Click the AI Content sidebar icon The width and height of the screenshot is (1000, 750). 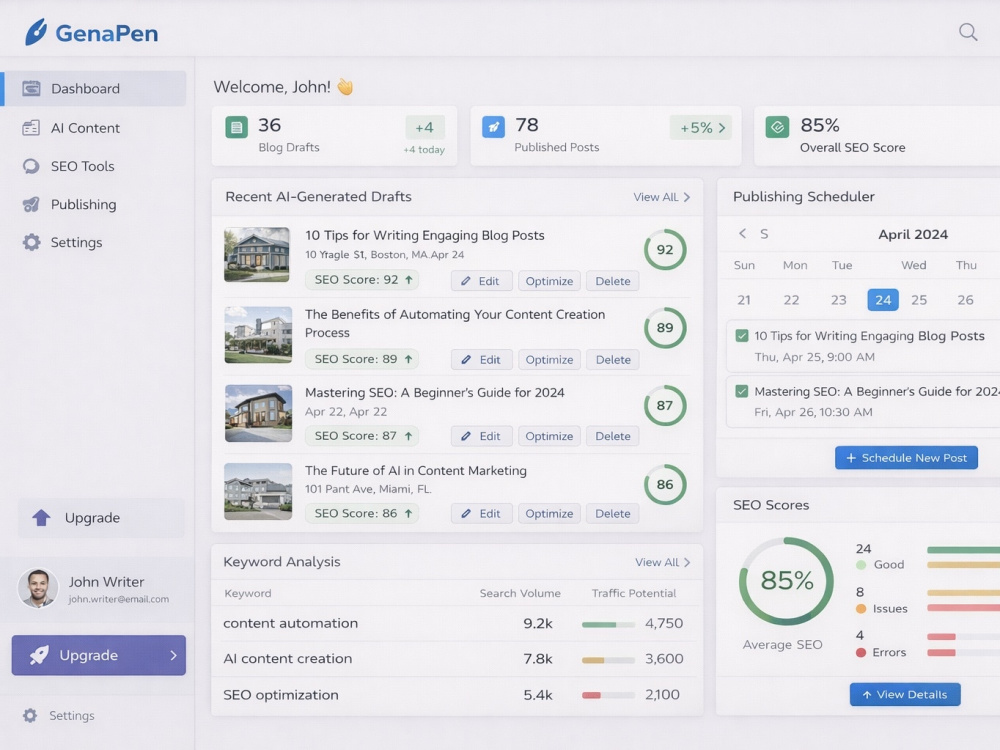[31, 128]
